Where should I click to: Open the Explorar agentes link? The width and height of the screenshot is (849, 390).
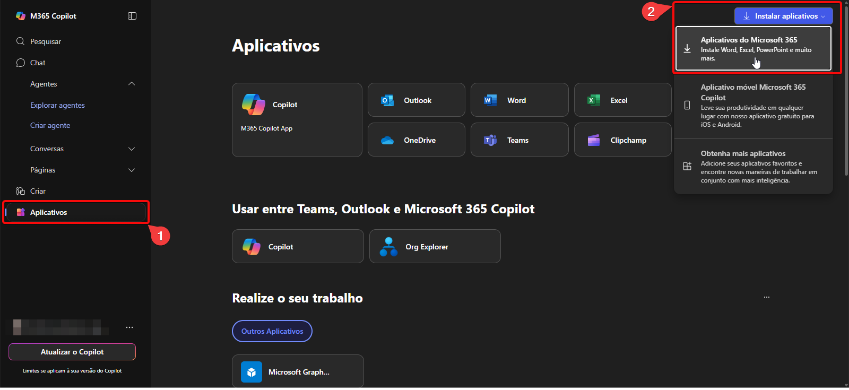click(x=57, y=106)
